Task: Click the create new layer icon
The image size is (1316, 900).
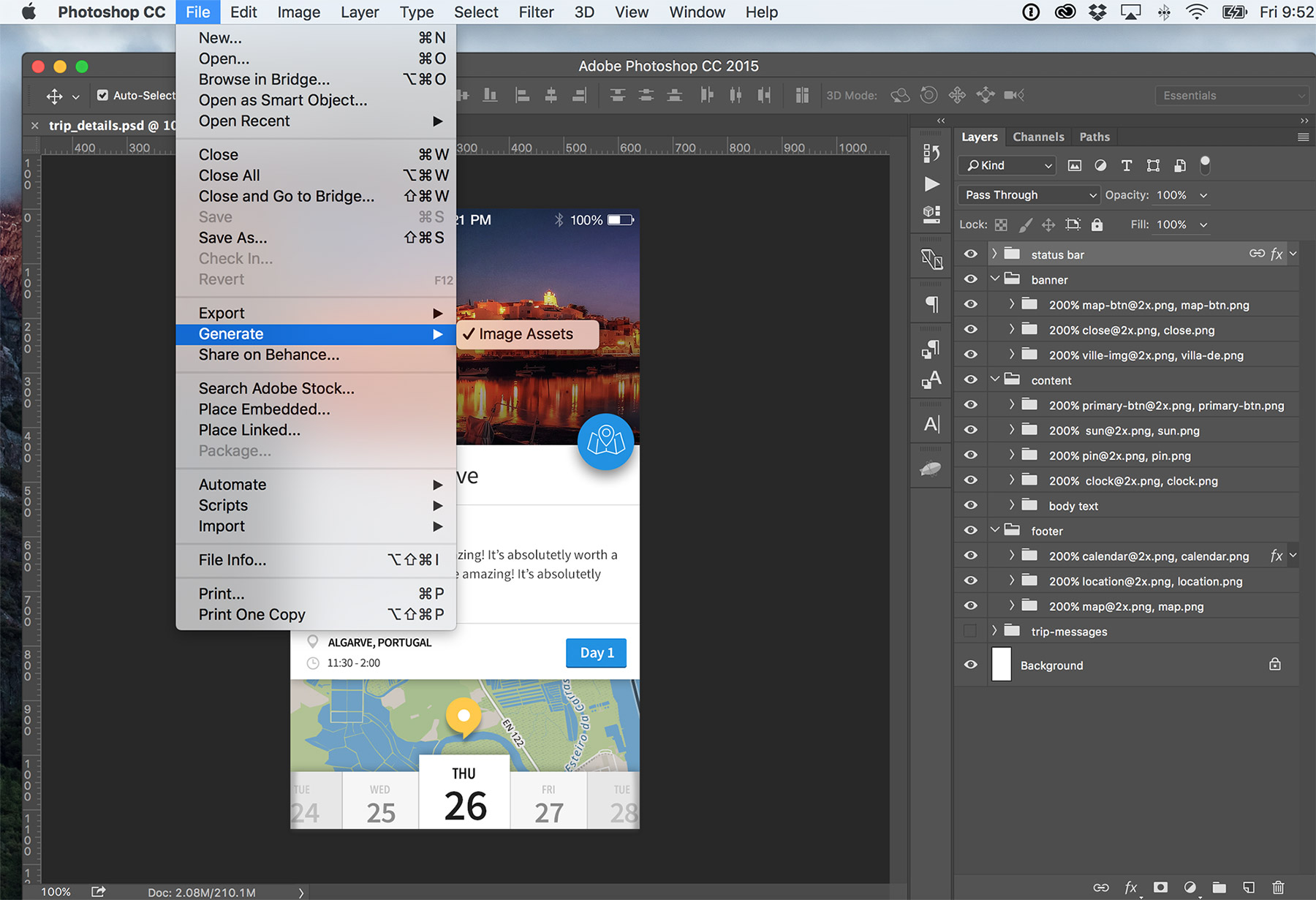Action: coord(1249,887)
